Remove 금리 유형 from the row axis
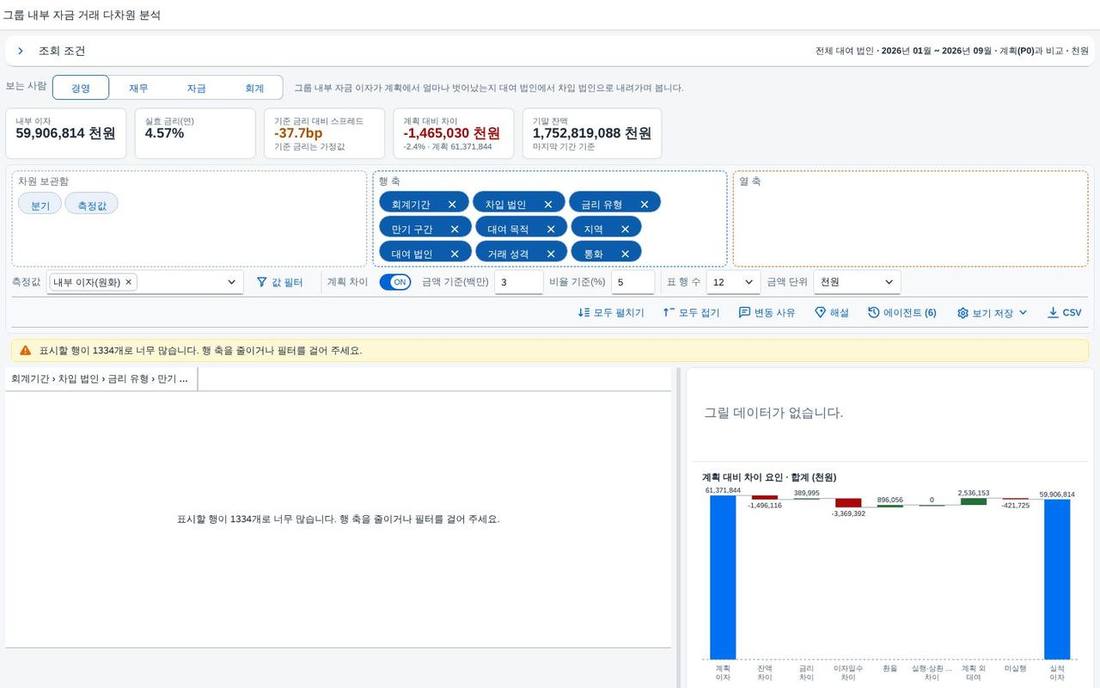This screenshot has width=1100, height=688. tap(644, 204)
